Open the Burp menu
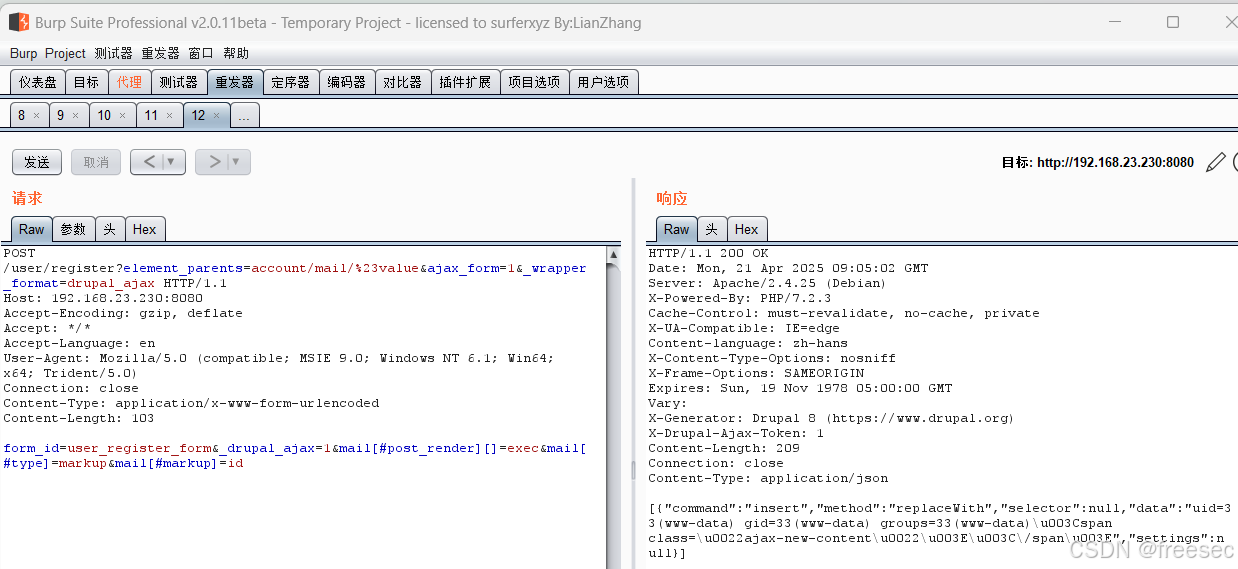Screen dimensions: 1238x569 coord(23,53)
